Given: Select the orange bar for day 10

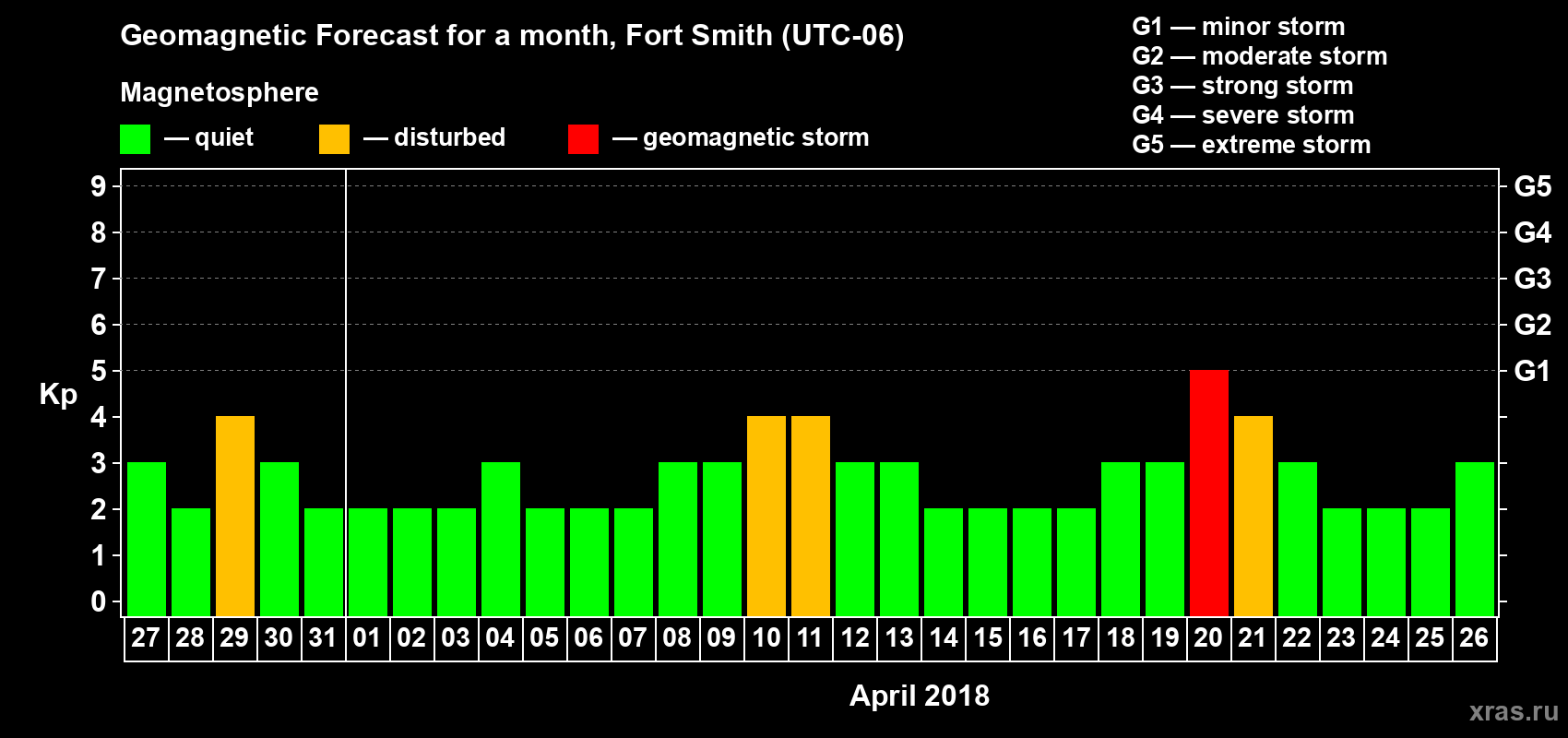Looking at the screenshot, I should coord(766,516).
